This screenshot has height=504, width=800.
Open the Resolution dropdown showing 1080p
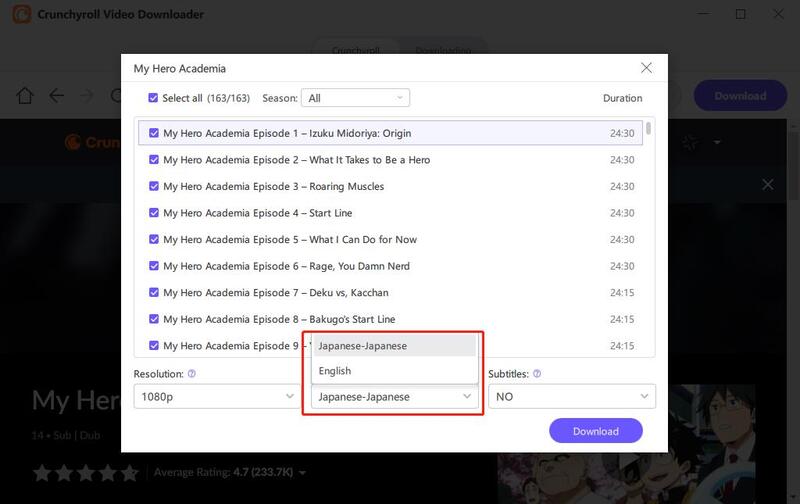[217, 396]
